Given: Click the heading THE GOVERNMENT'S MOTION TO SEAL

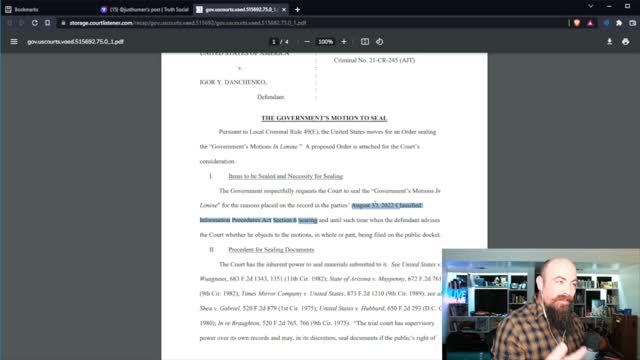Looking at the screenshot, I should coord(324,118).
